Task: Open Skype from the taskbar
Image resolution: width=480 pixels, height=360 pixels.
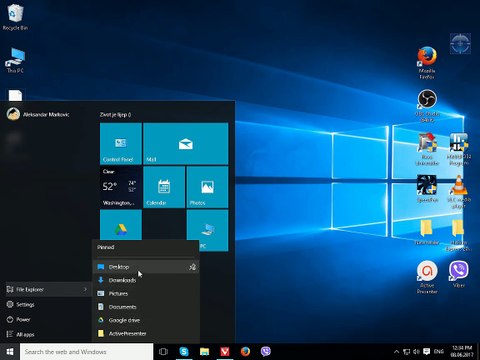Action: (x=184, y=352)
